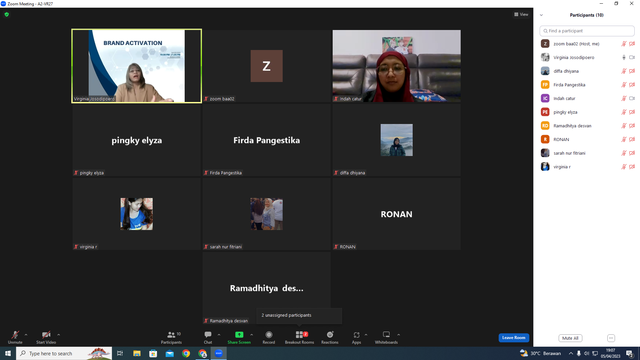Toggle Indah catur's video icon in list
Image resolution: width=640 pixels, height=360 pixels.
click(632, 98)
